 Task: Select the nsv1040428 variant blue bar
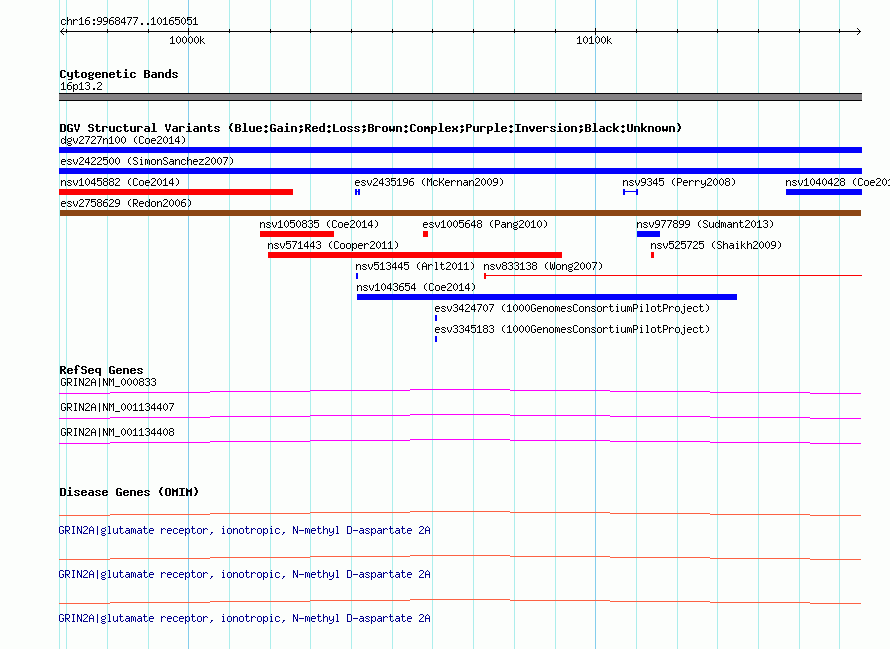pyautogui.click(x=824, y=192)
